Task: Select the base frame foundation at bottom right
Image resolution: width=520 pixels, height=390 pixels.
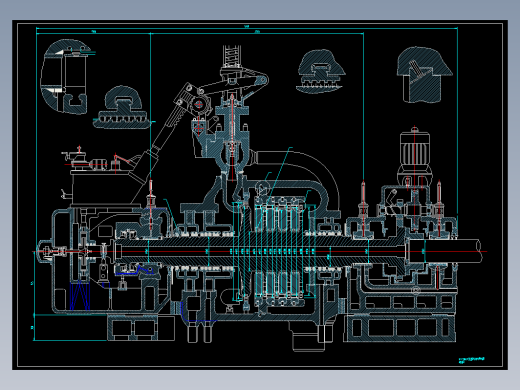Action: 400,327
